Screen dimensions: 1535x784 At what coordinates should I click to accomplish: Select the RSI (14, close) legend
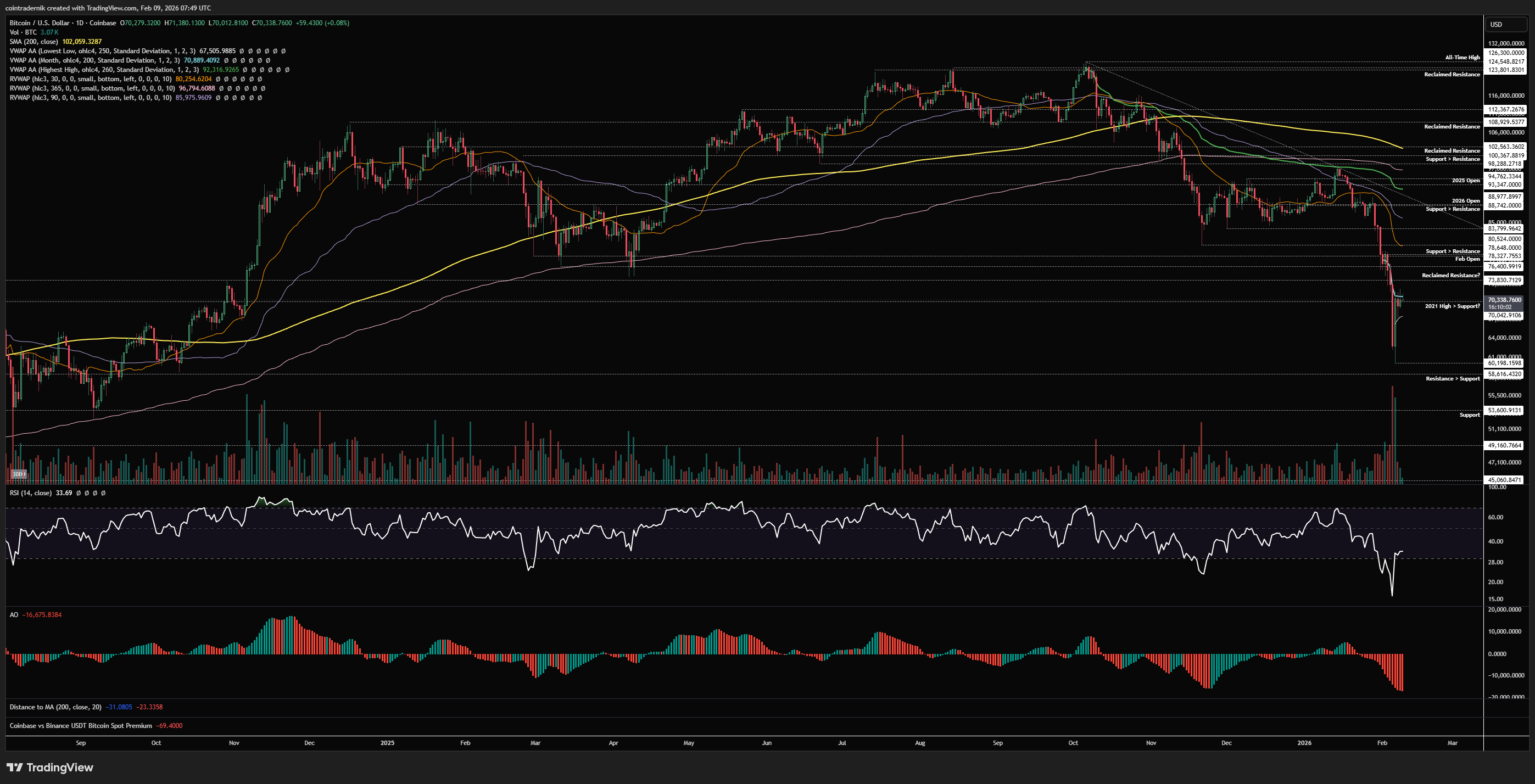[30, 492]
